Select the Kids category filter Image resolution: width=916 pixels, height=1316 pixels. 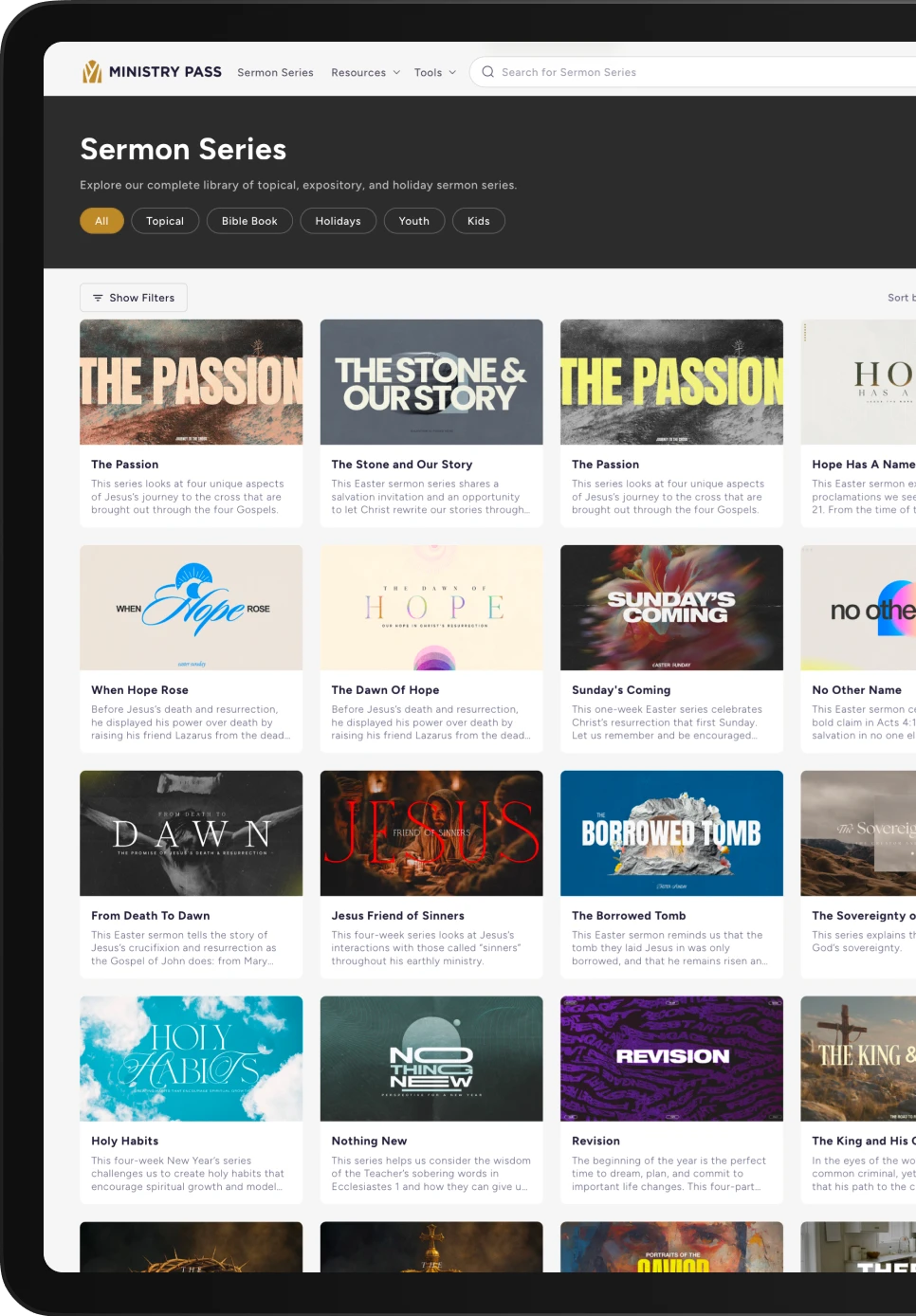point(479,220)
